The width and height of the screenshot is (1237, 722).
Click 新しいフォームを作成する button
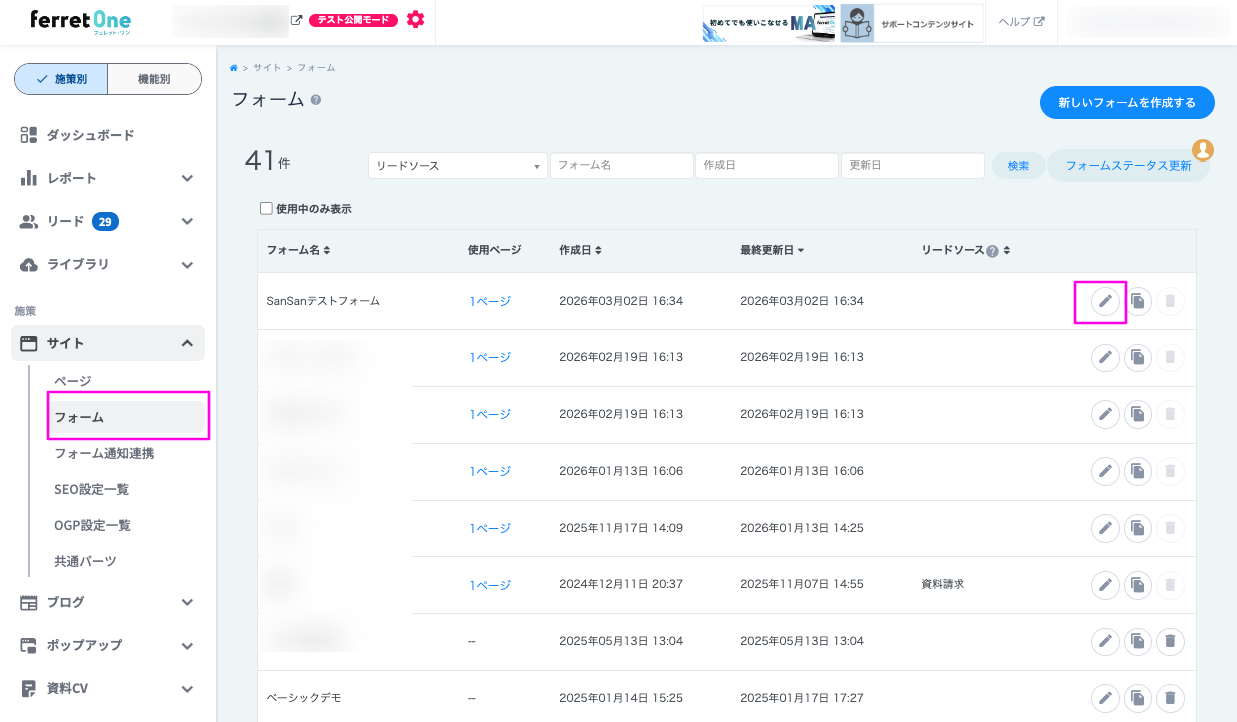click(x=1127, y=102)
